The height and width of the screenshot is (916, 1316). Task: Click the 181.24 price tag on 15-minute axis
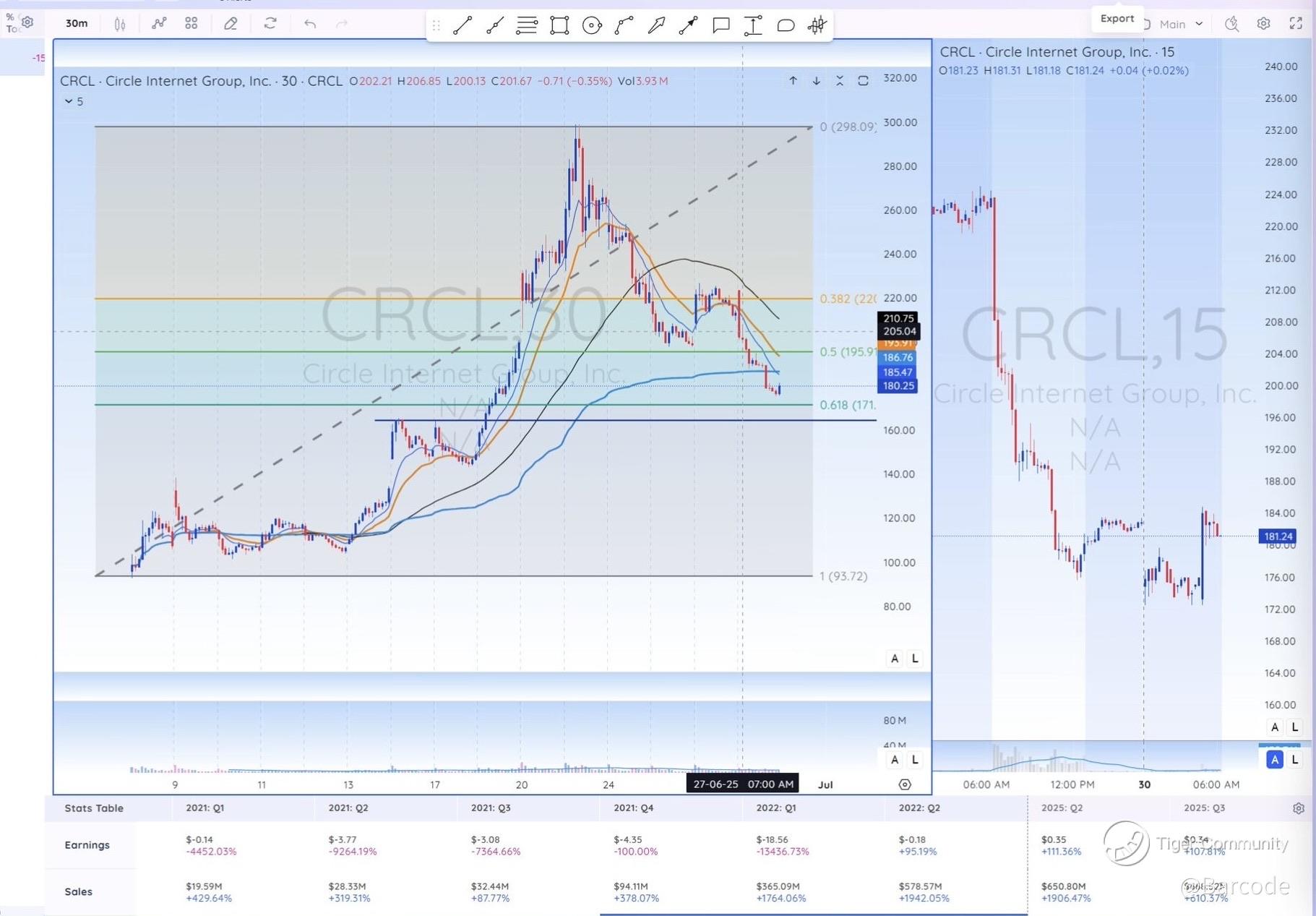tap(1278, 536)
